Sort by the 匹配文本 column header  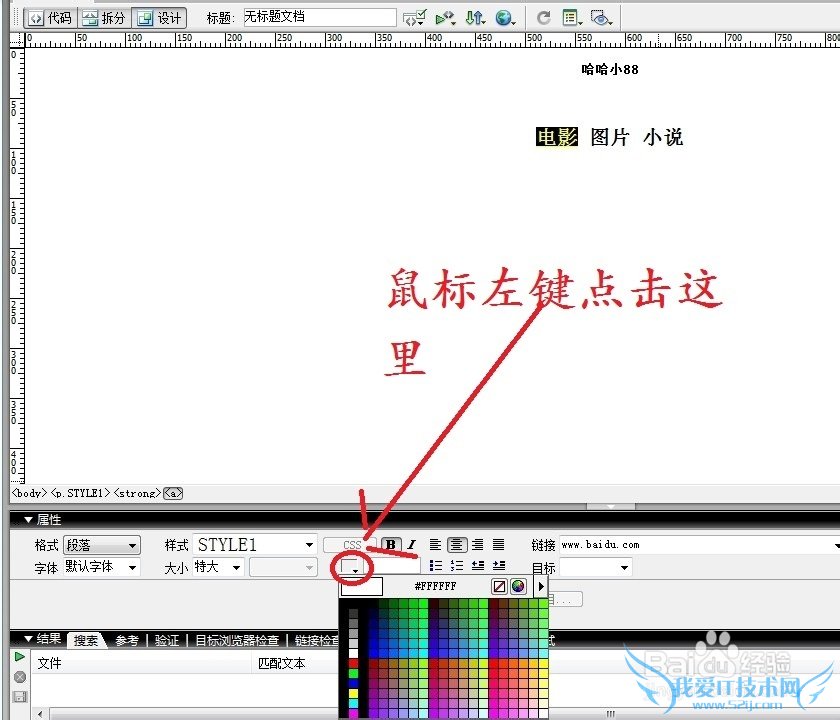(282, 663)
